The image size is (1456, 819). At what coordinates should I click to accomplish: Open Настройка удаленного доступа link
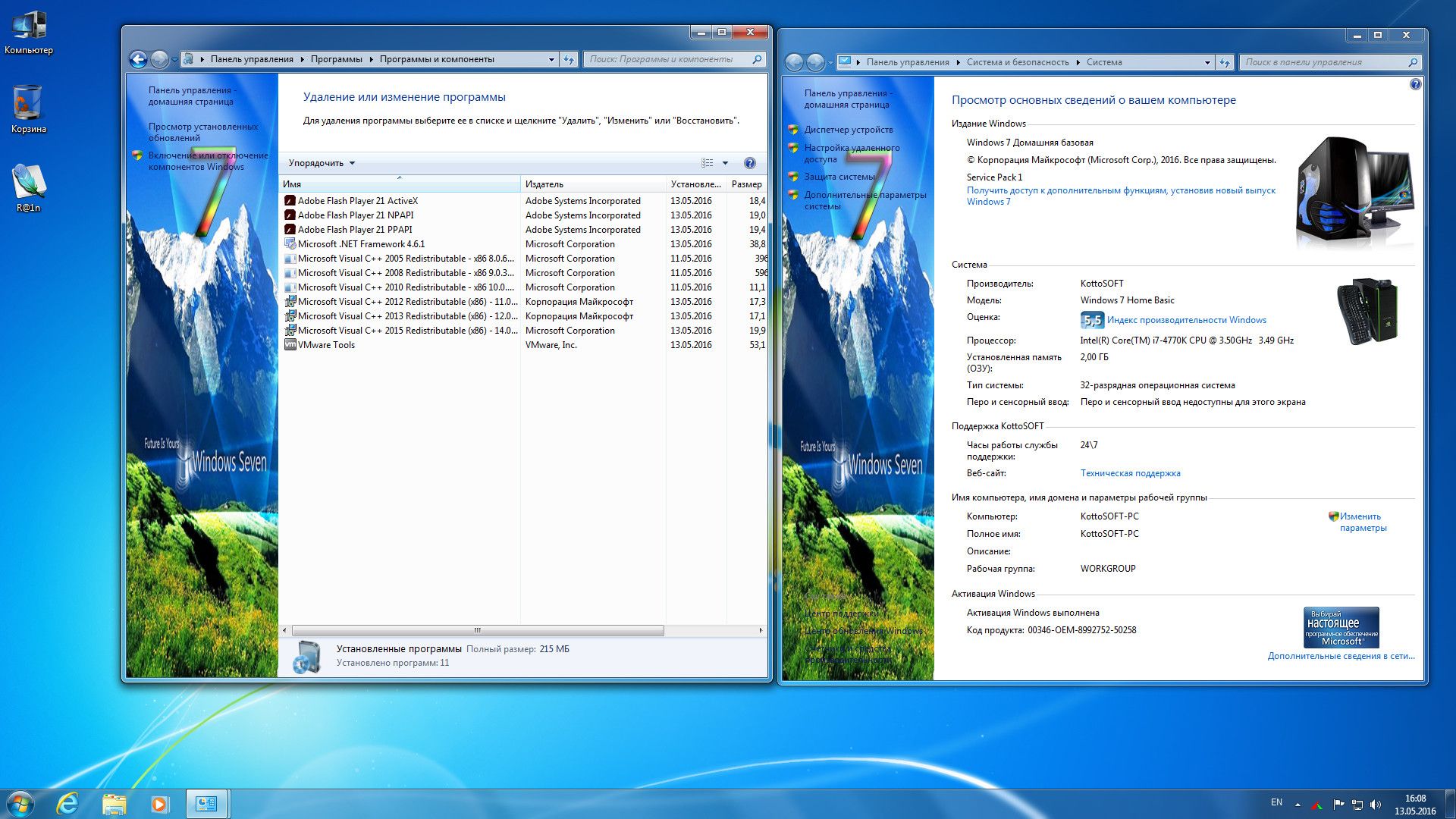pos(852,153)
